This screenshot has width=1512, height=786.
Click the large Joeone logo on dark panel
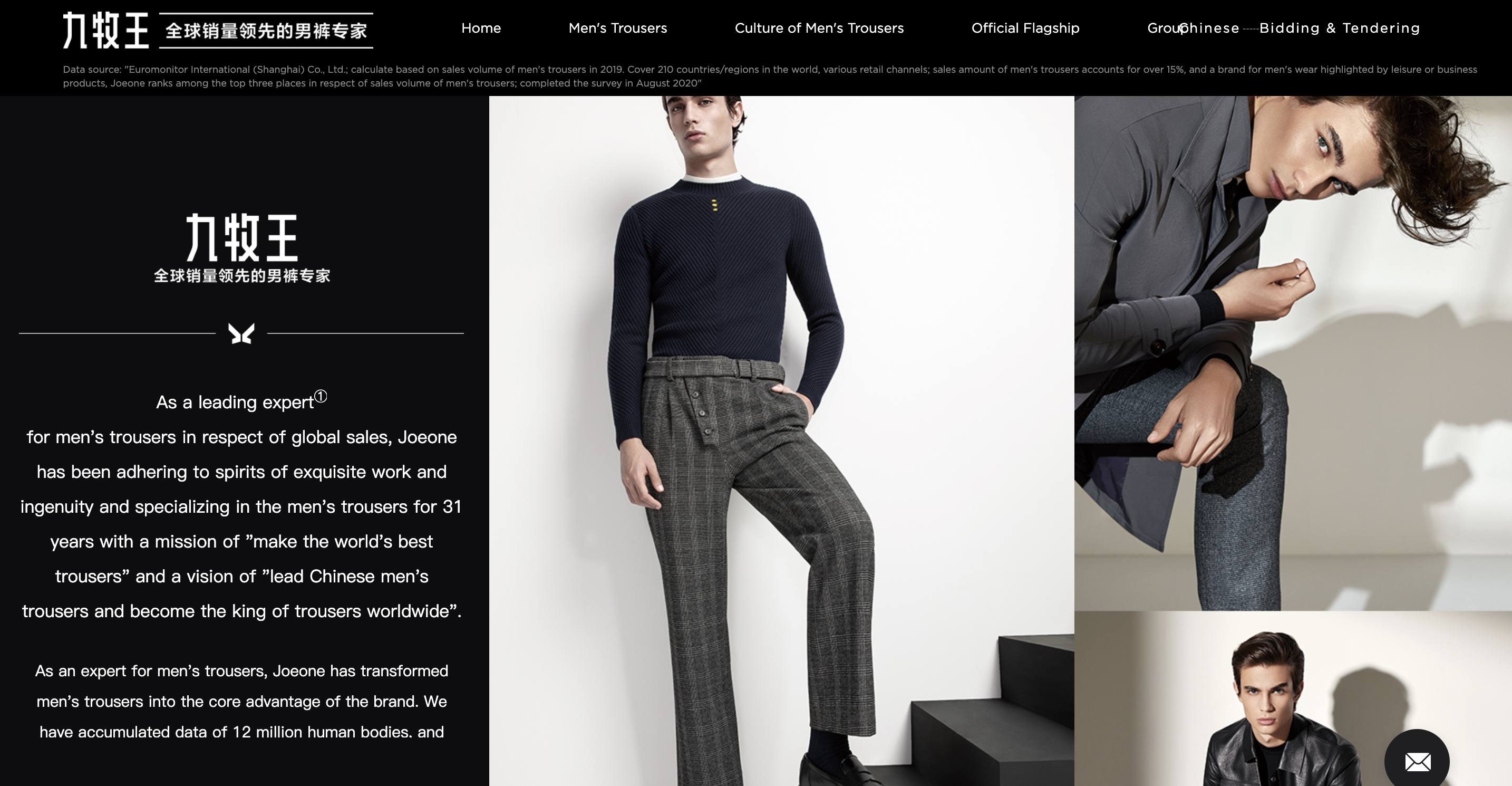pyautogui.click(x=241, y=237)
